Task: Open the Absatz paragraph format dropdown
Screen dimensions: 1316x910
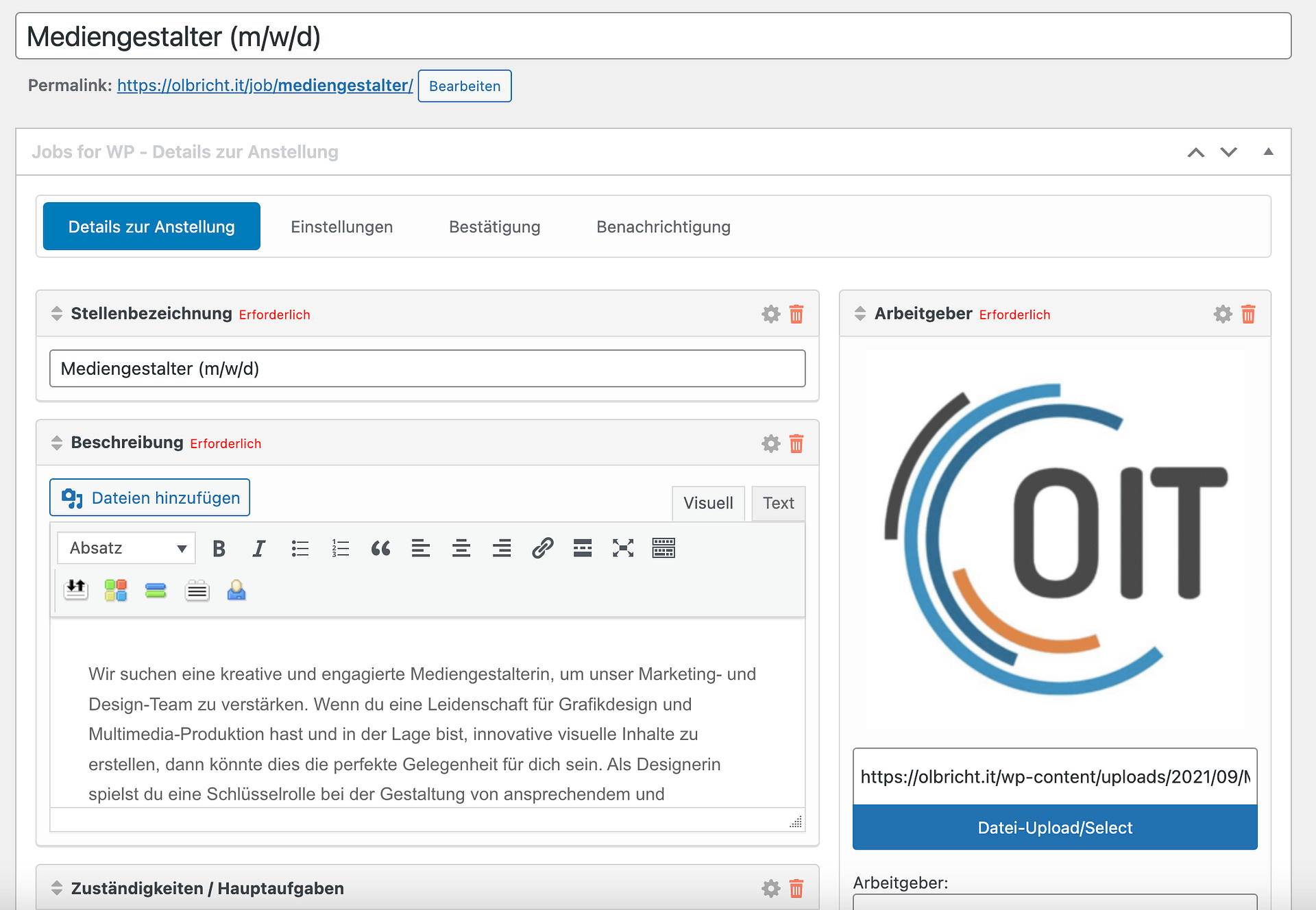Action: [126, 548]
